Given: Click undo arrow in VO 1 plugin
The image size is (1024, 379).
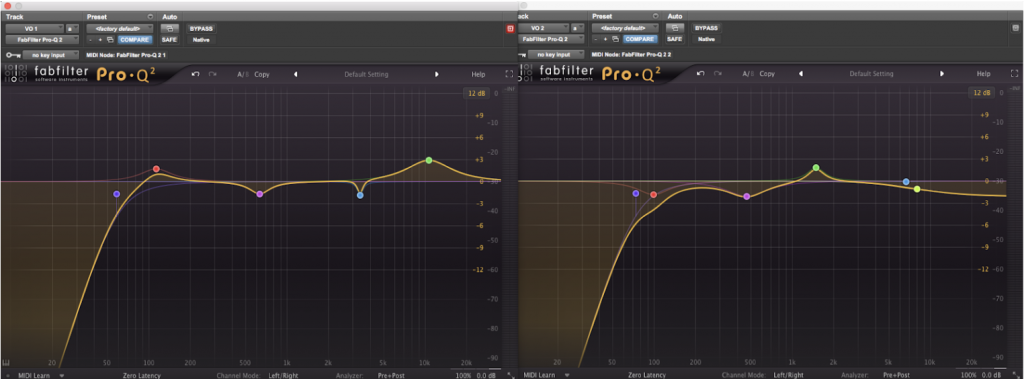Looking at the screenshot, I should (195, 74).
